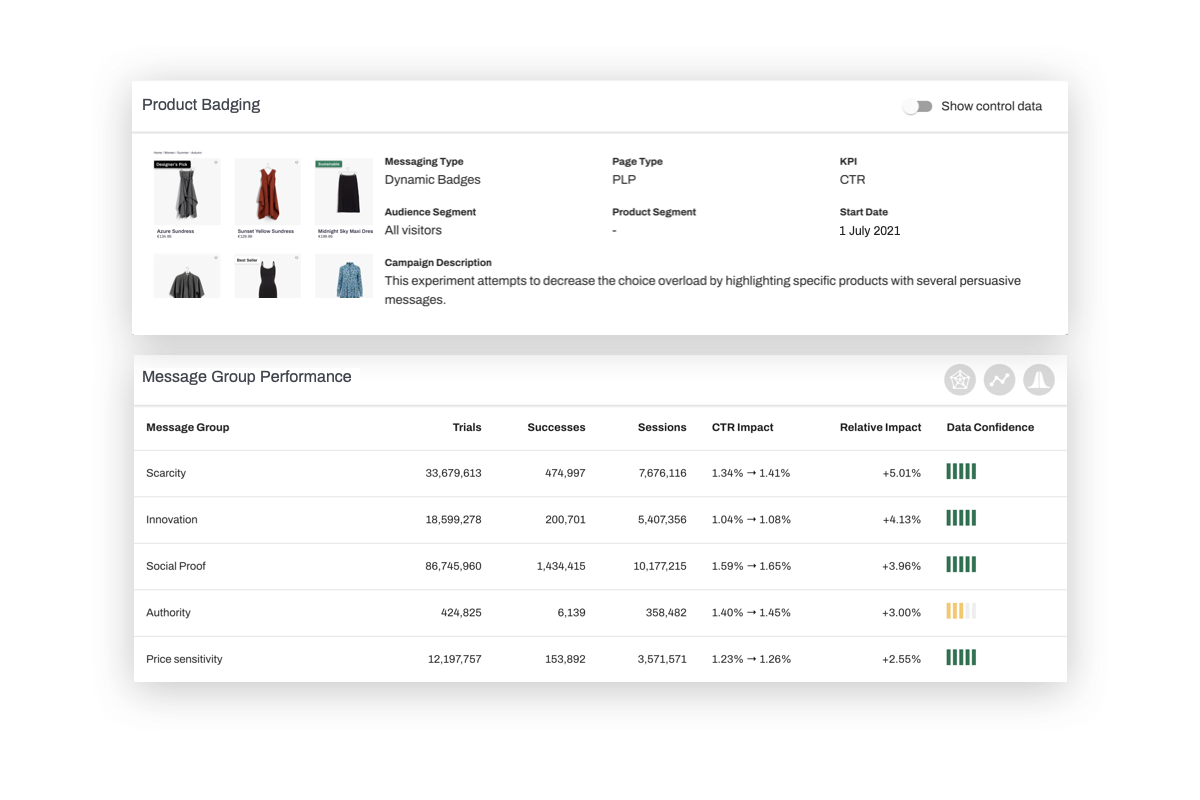Image resolution: width=1200 pixels, height=800 pixels.
Task: Select the Scarcity message group row
Action: (x=166, y=471)
